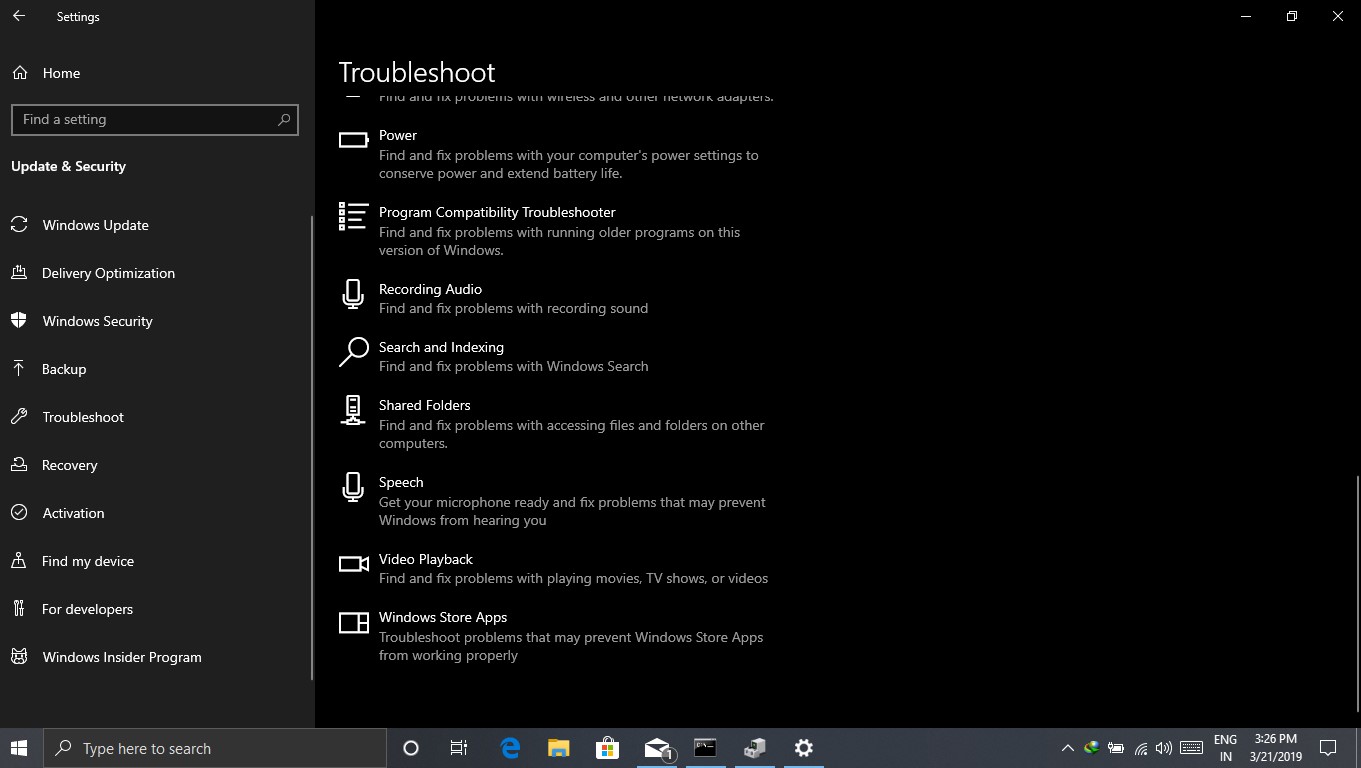The width and height of the screenshot is (1361, 768).
Task: Open the Wi-Fi network tray icon
Action: coord(1140,748)
